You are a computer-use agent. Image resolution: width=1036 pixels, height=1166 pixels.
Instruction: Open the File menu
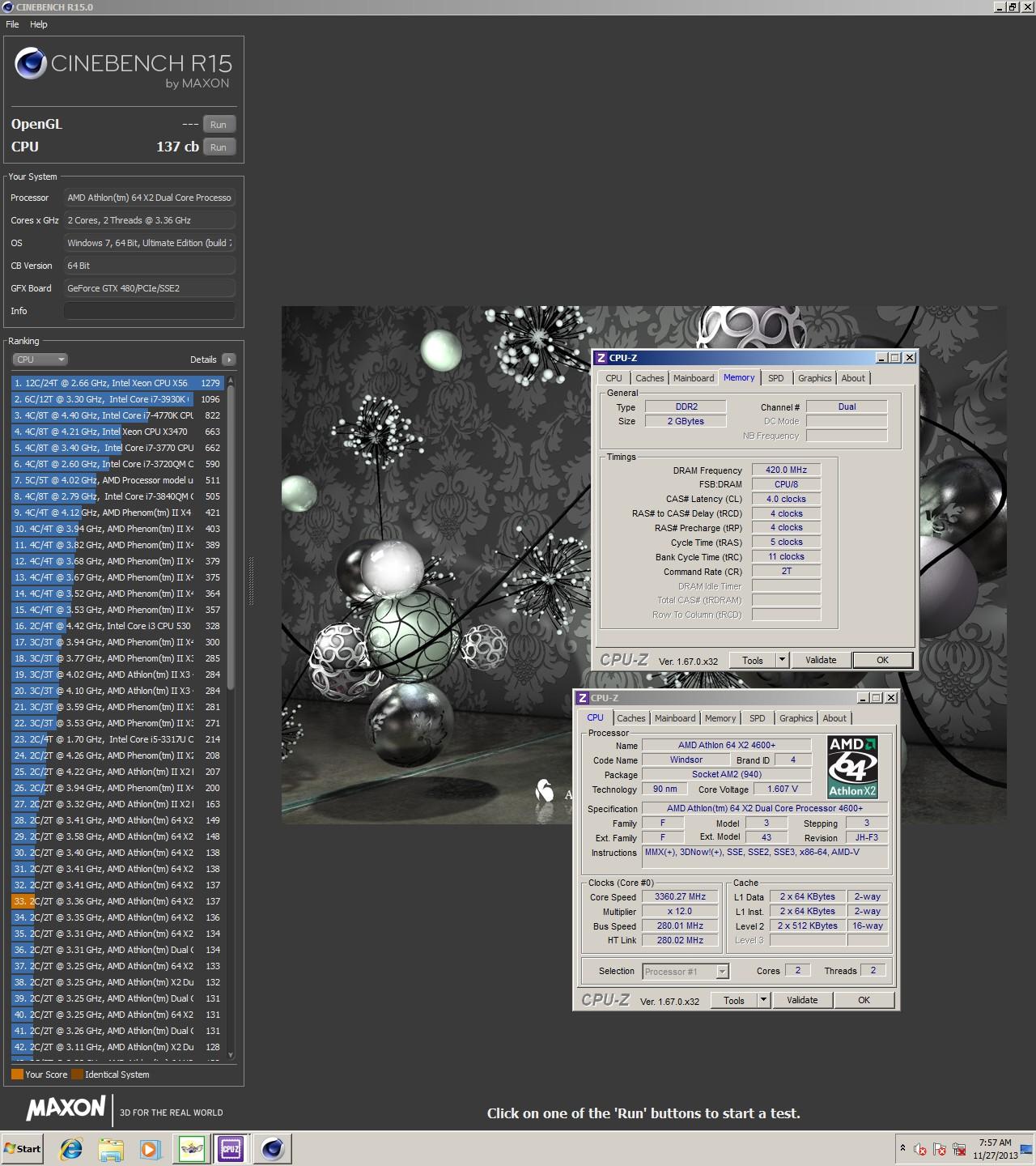pos(12,24)
